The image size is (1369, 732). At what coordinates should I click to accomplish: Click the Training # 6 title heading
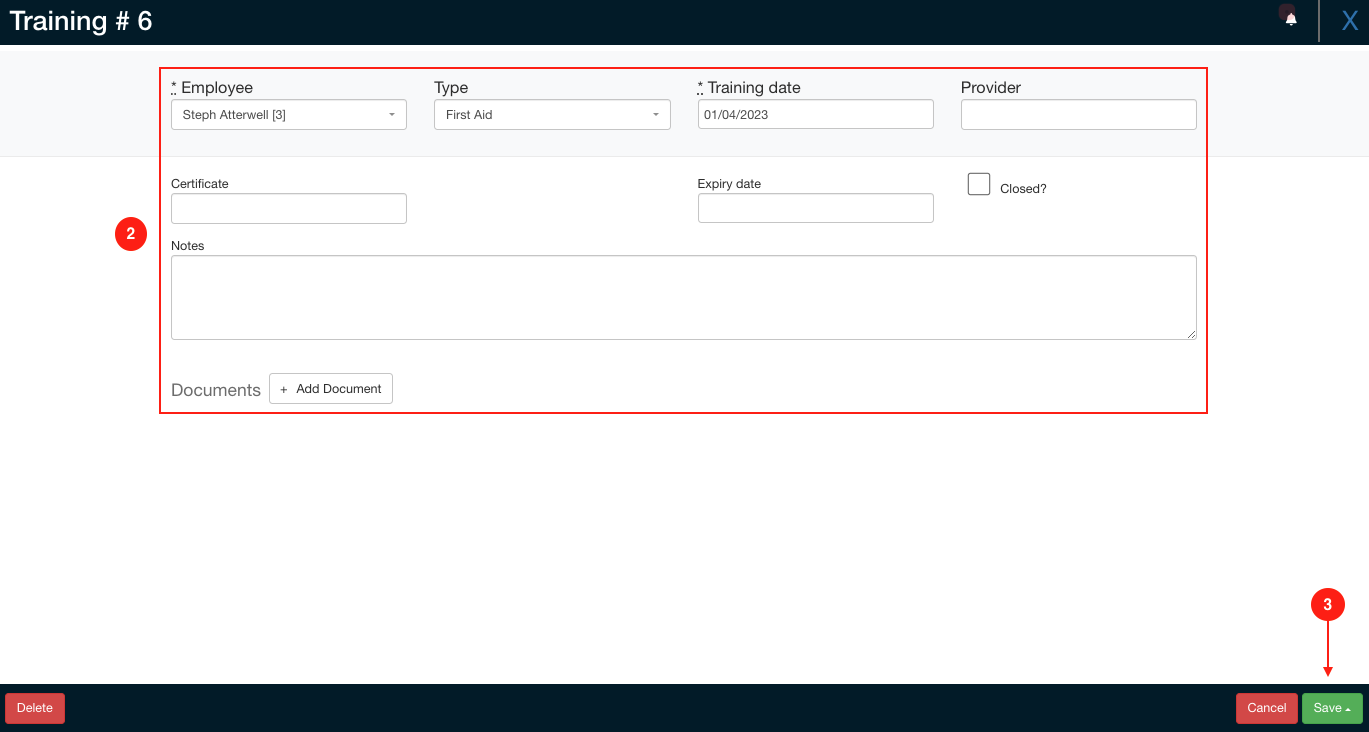pos(81,21)
